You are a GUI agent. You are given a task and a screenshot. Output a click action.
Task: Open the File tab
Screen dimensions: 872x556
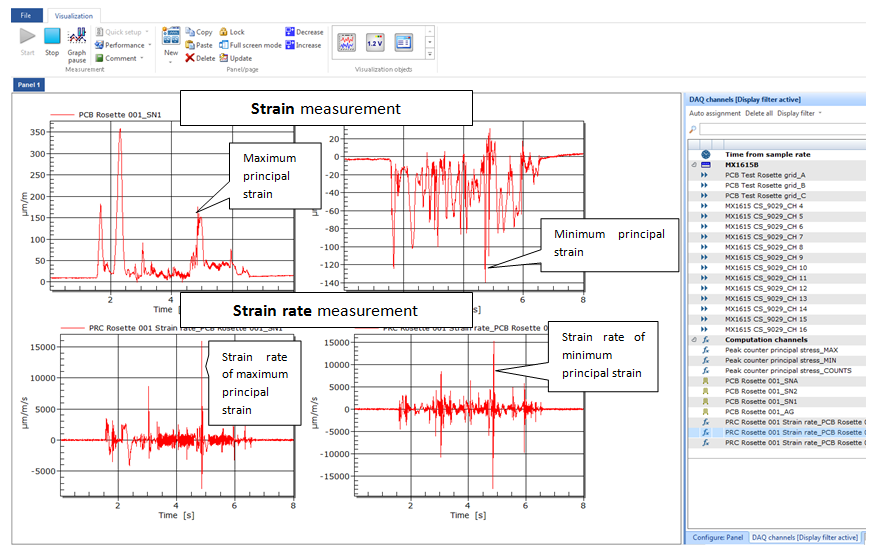click(x=26, y=16)
